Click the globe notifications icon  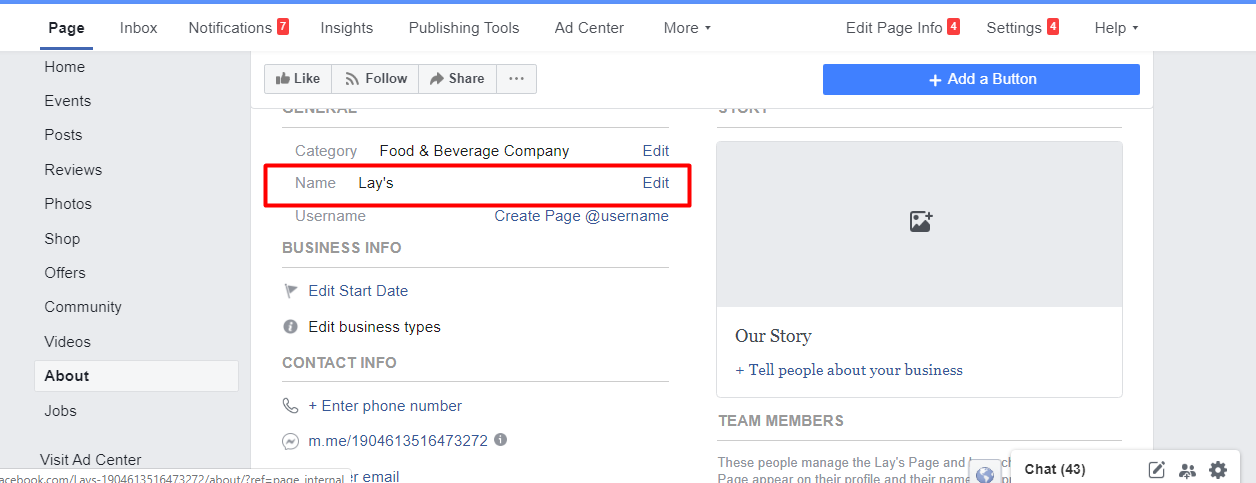pos(985,474)
